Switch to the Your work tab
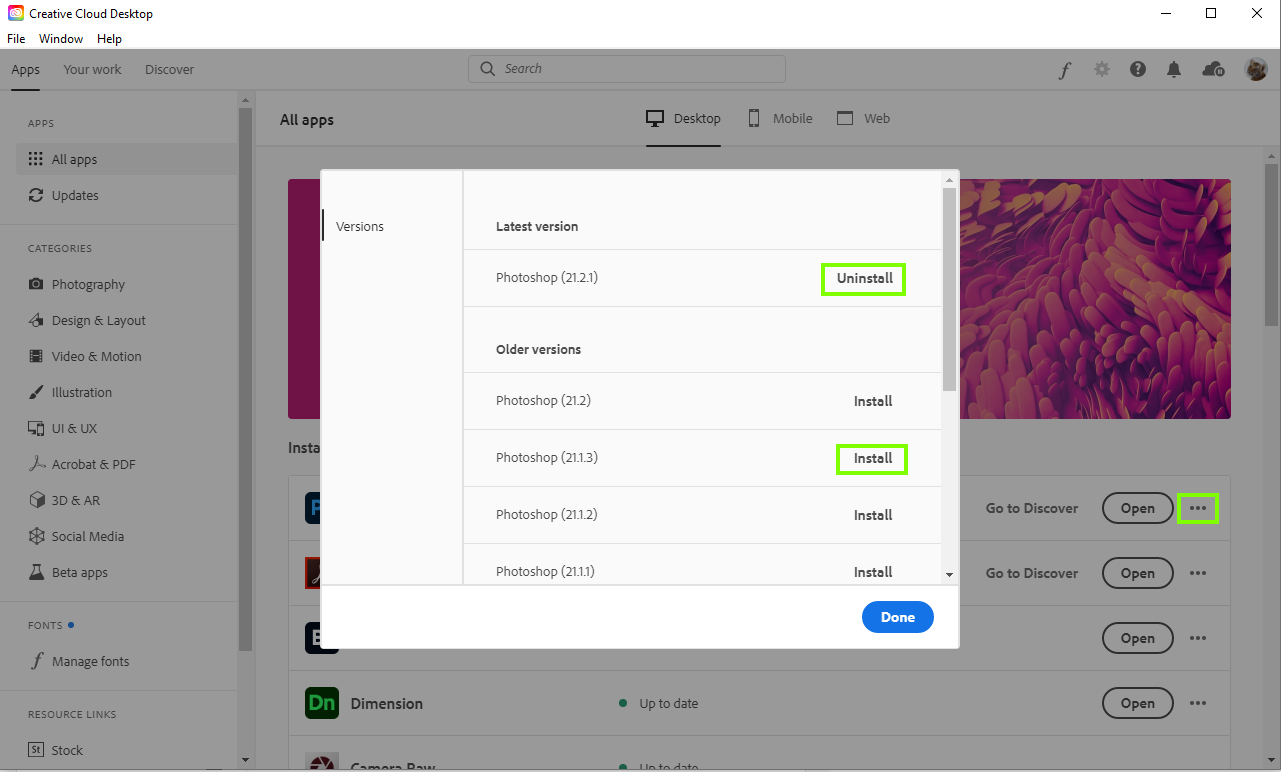The image size is (1281, 772). click(x=92, y=69)
